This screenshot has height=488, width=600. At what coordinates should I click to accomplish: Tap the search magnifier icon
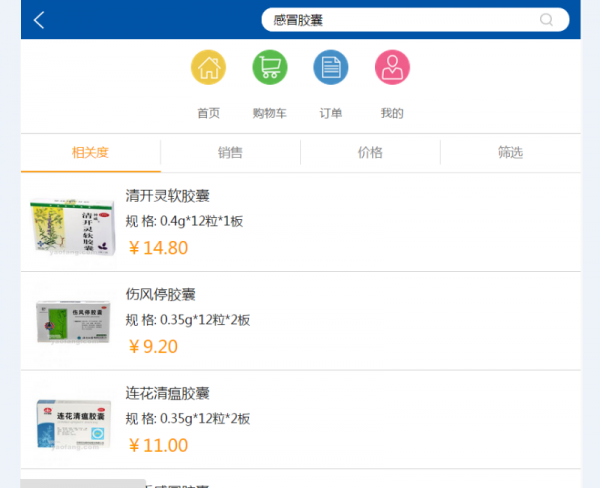pyautogui.click(x=546, y=20)
